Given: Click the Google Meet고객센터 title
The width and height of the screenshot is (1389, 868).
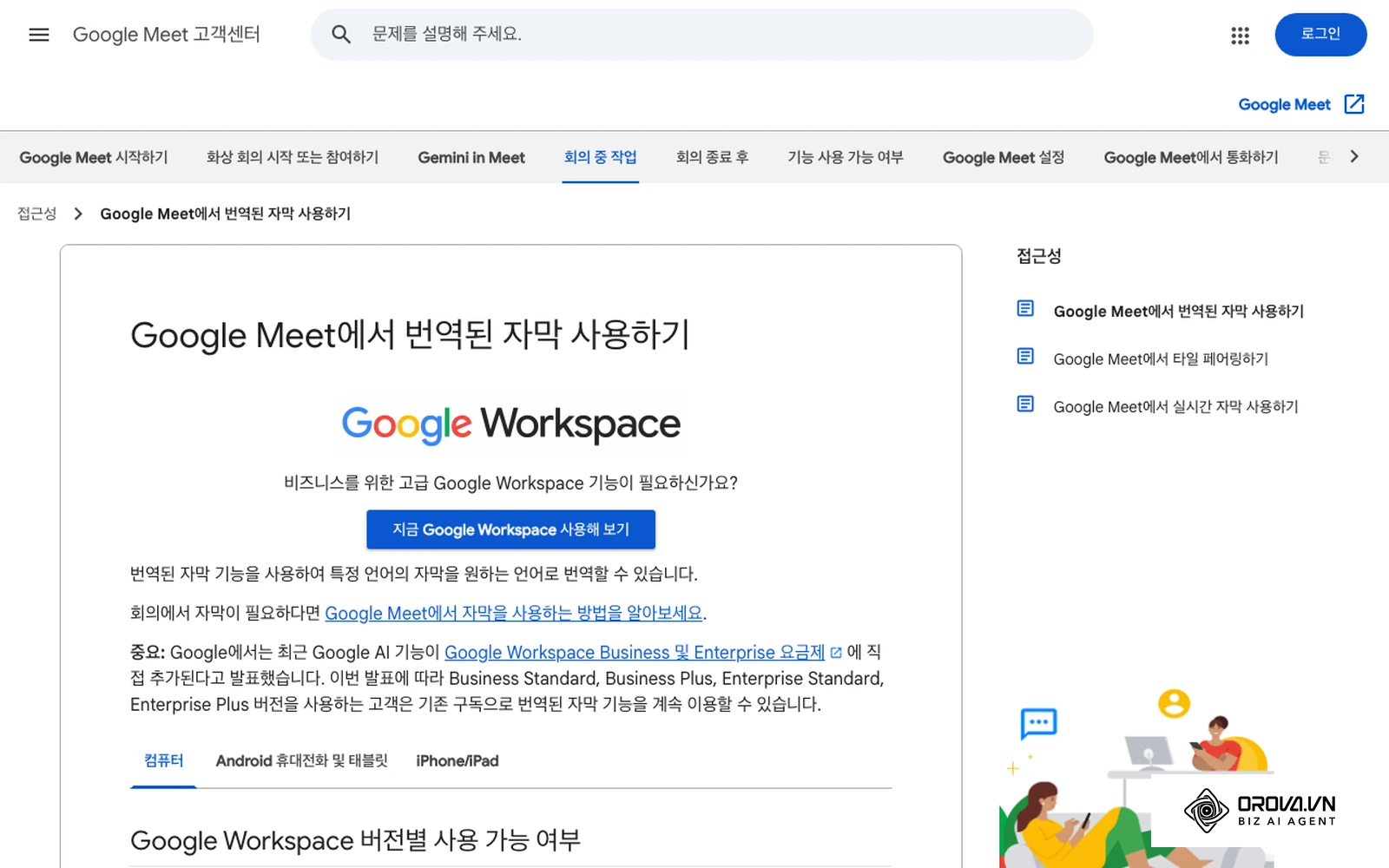Looking at the screenshot, I should (x=167, y=35).
